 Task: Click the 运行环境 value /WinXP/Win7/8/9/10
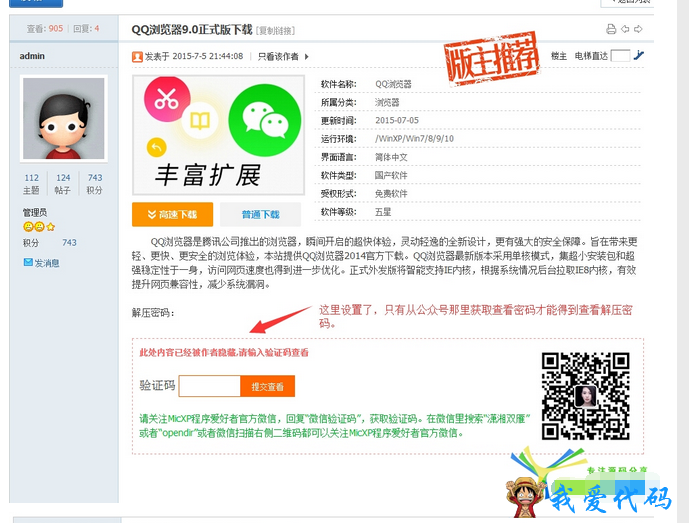pyautogui.click(x=414, y=139)
